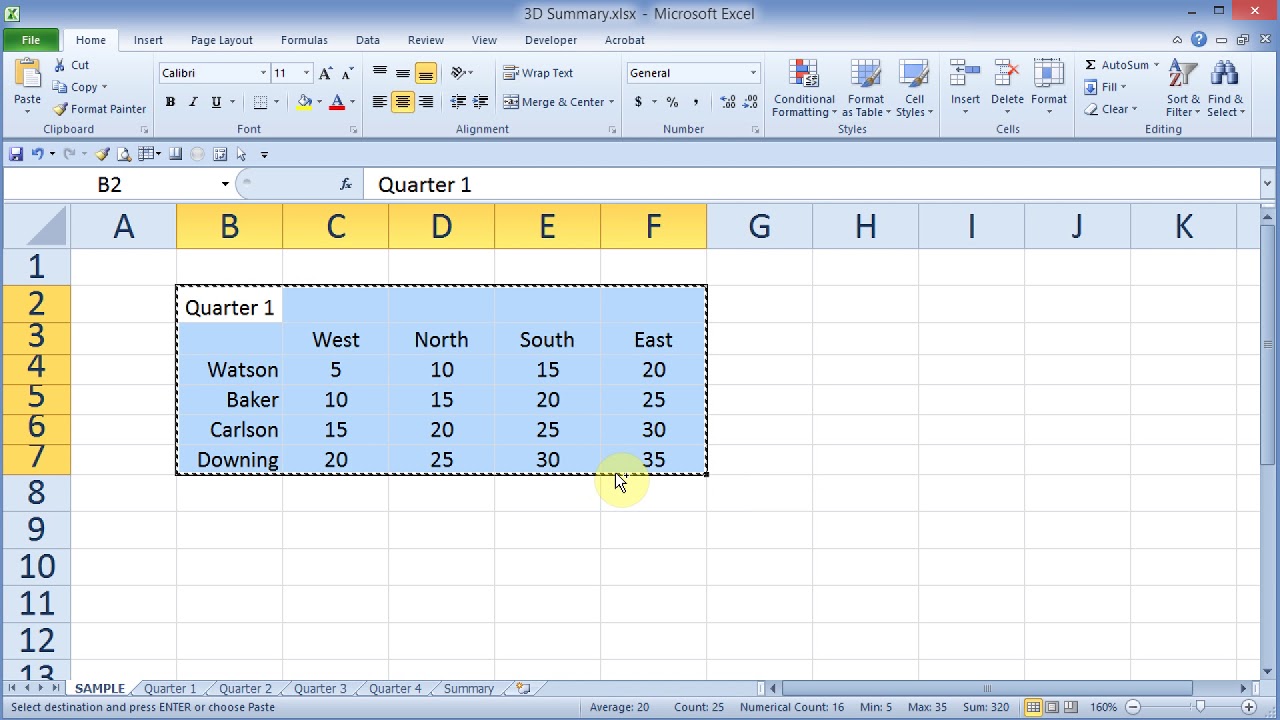Expand the formula bar
The width and height of the screenshot is (1280, 720).
click(1267, 184)
